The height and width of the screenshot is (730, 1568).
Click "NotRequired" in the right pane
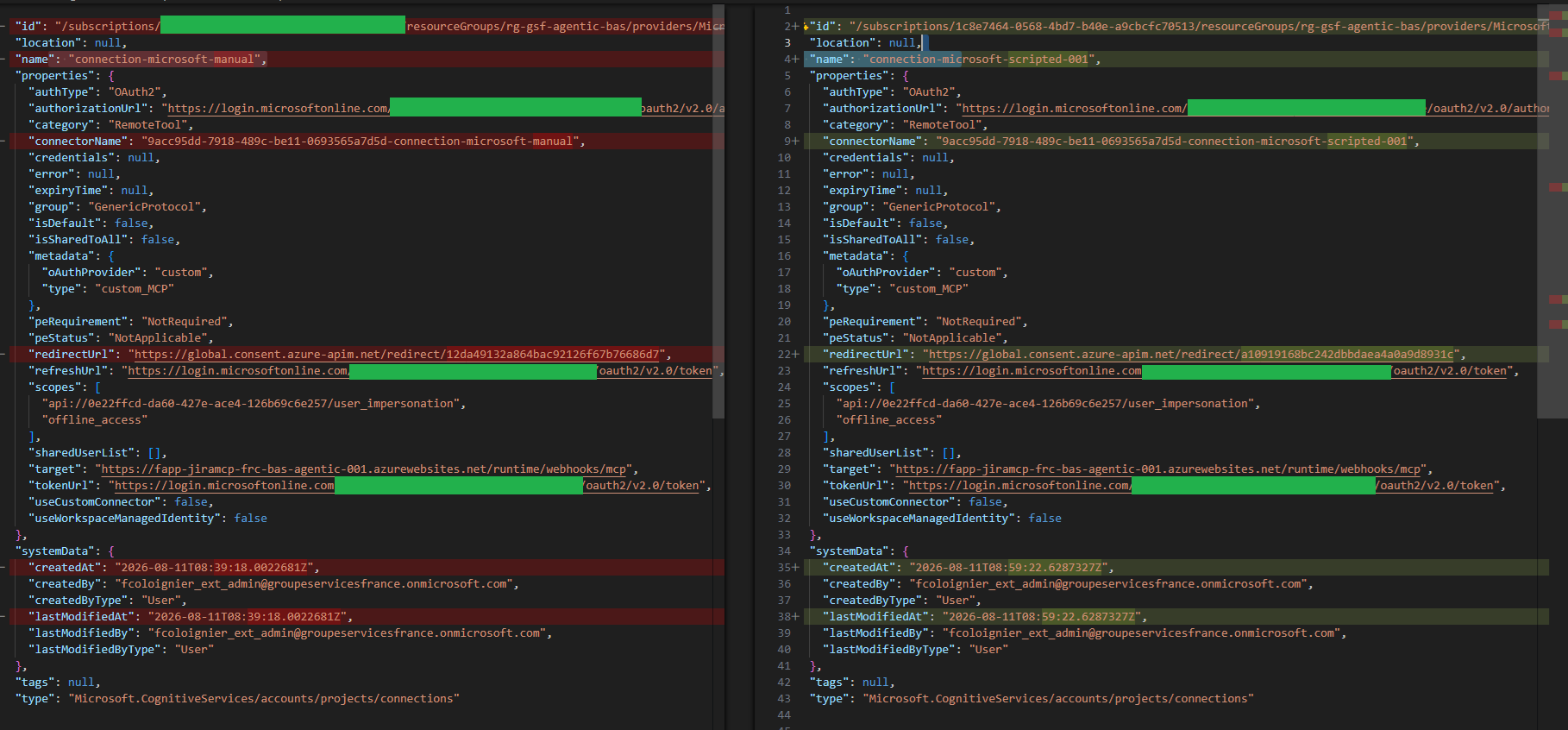point(981,322)
